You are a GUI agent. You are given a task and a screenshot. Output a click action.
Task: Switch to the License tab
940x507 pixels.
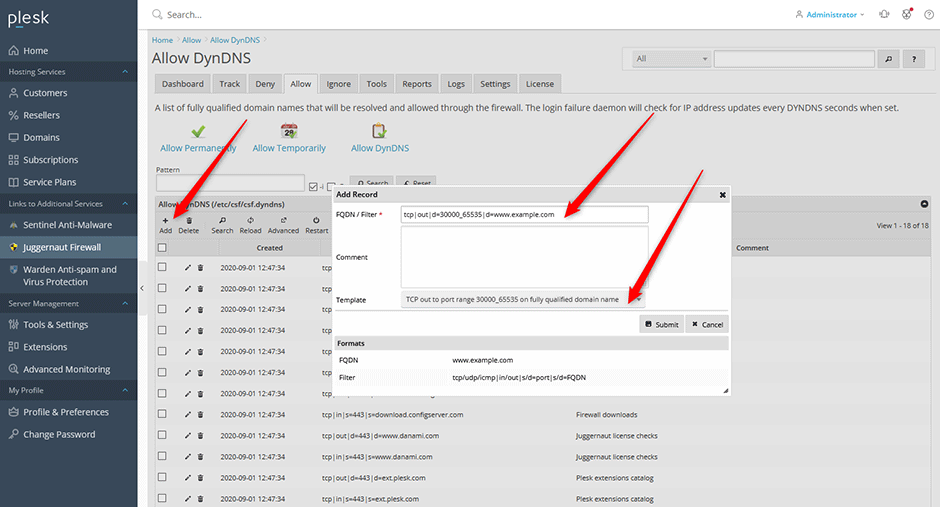(540, 84)
